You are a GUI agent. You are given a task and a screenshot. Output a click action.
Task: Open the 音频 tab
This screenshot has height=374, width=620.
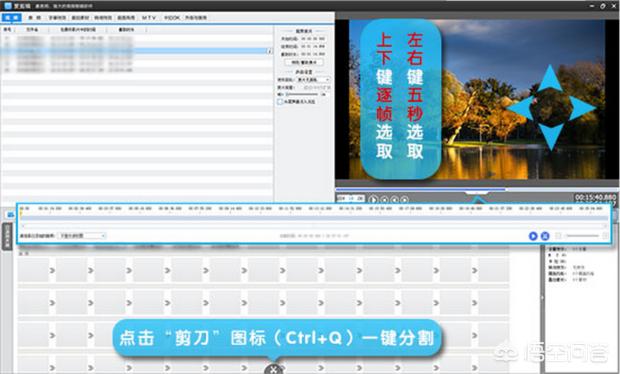pos(34,17)
